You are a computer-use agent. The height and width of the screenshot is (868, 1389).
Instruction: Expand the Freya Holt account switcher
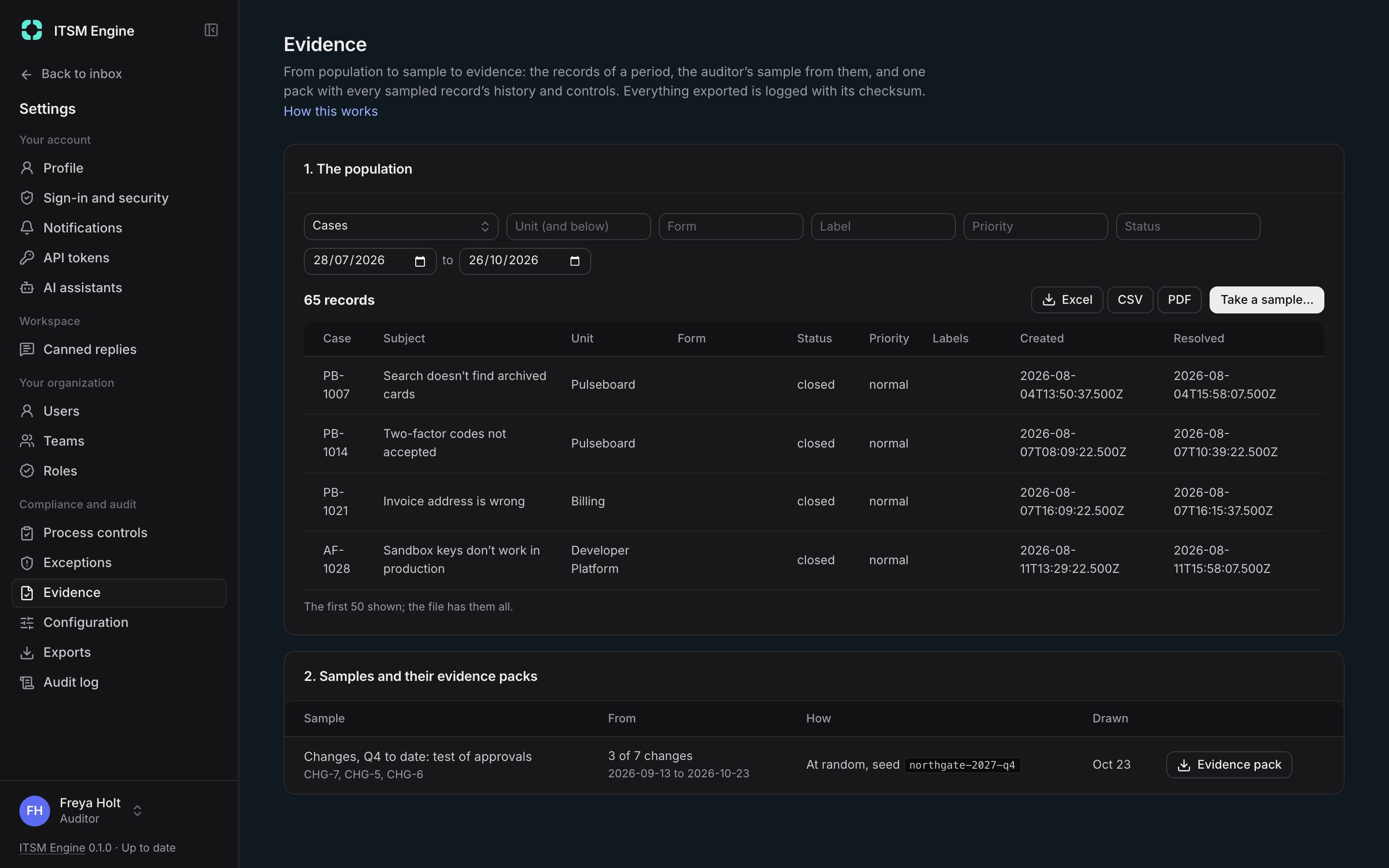[x=137, y=811]
